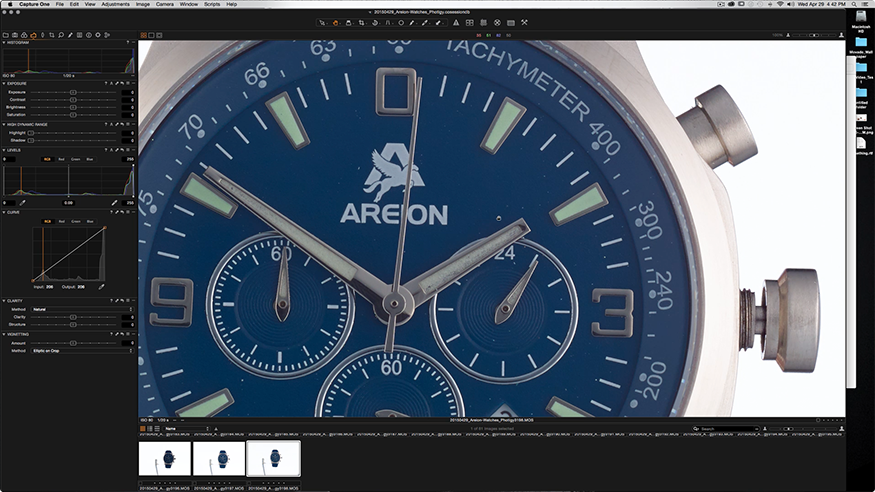Open the Color tool tab icon
The height and width of the screenshot is (492, 875).
[x=24, y=35]
